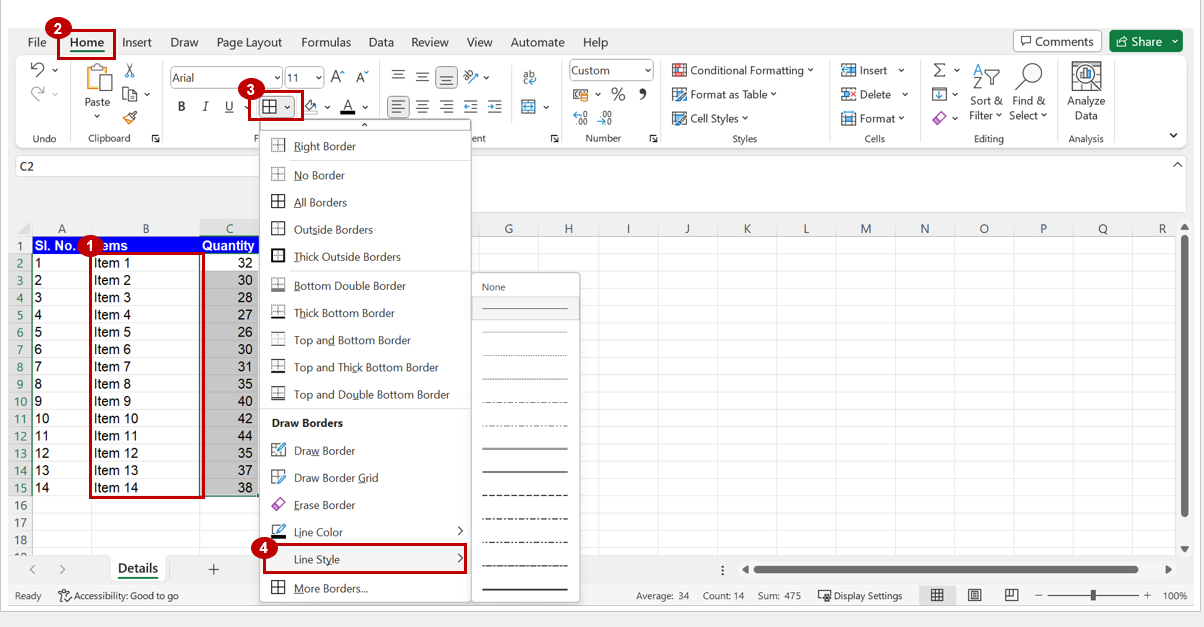The image size is (1204, 627).
Task: Open the Analyze Data pane
Action: 1085,91
